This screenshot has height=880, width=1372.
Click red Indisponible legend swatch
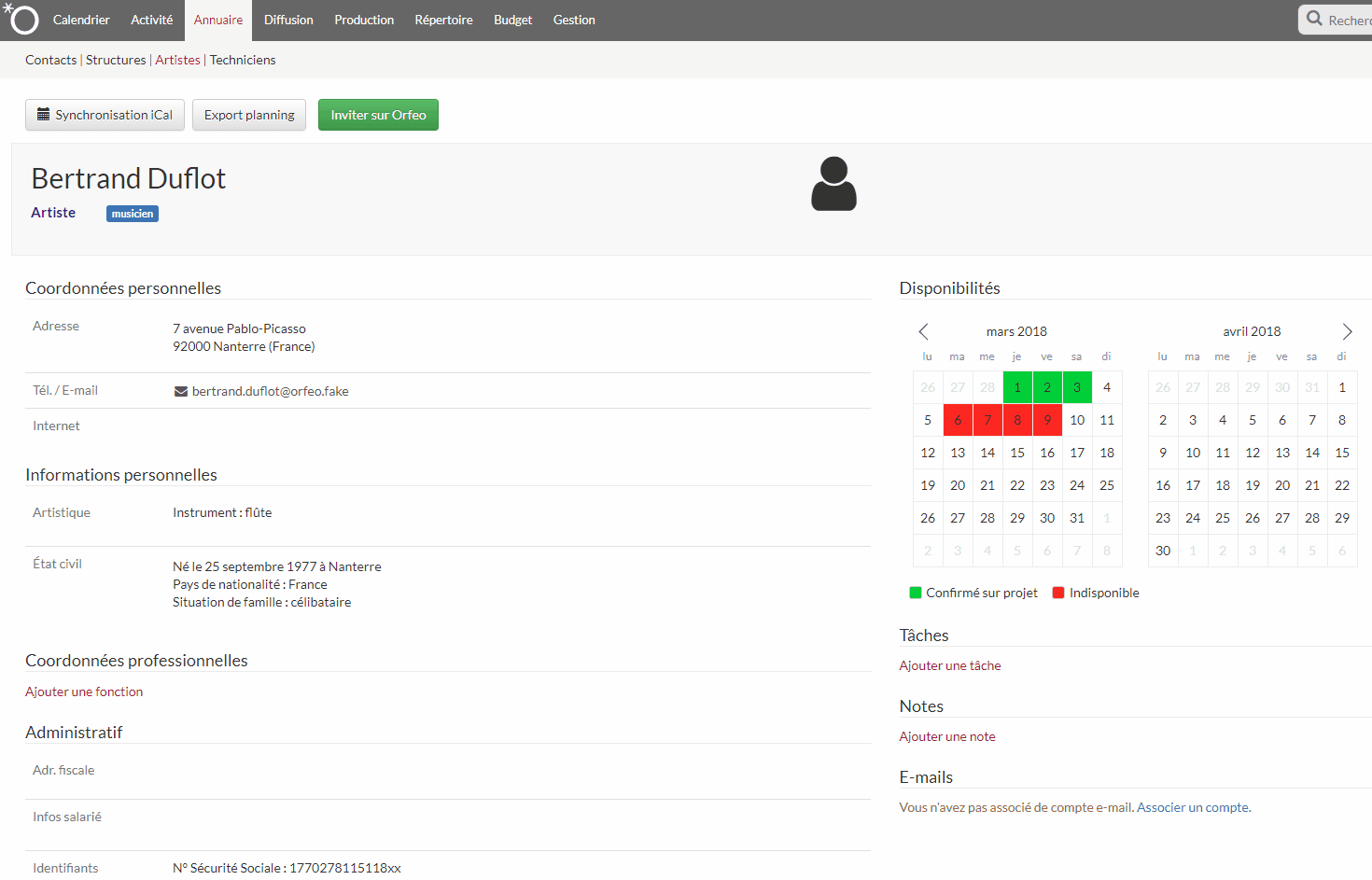tap(1058, 593)
